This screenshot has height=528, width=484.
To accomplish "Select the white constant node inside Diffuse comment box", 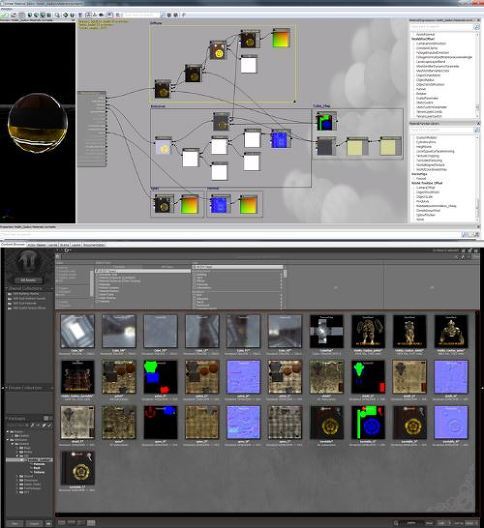I will tap(249, 64).
